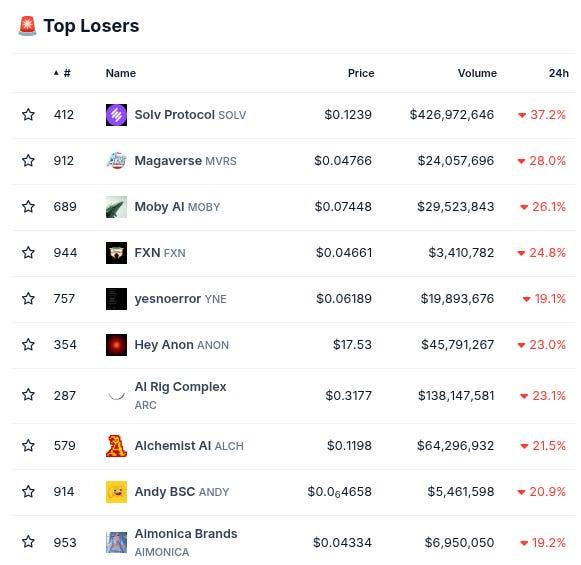Screen dimensions: 581x565
Task: Favorite Solv Protocol with the star
Action: coord(28,114)
